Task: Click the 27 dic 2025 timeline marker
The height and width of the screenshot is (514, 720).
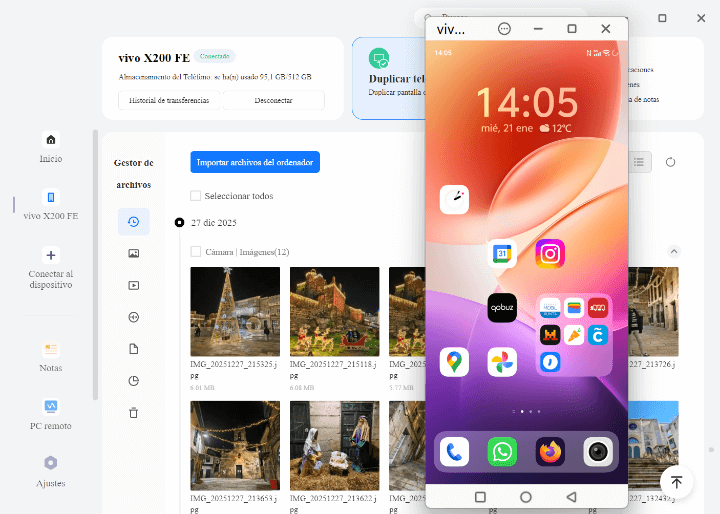Action: click(180, 222)
